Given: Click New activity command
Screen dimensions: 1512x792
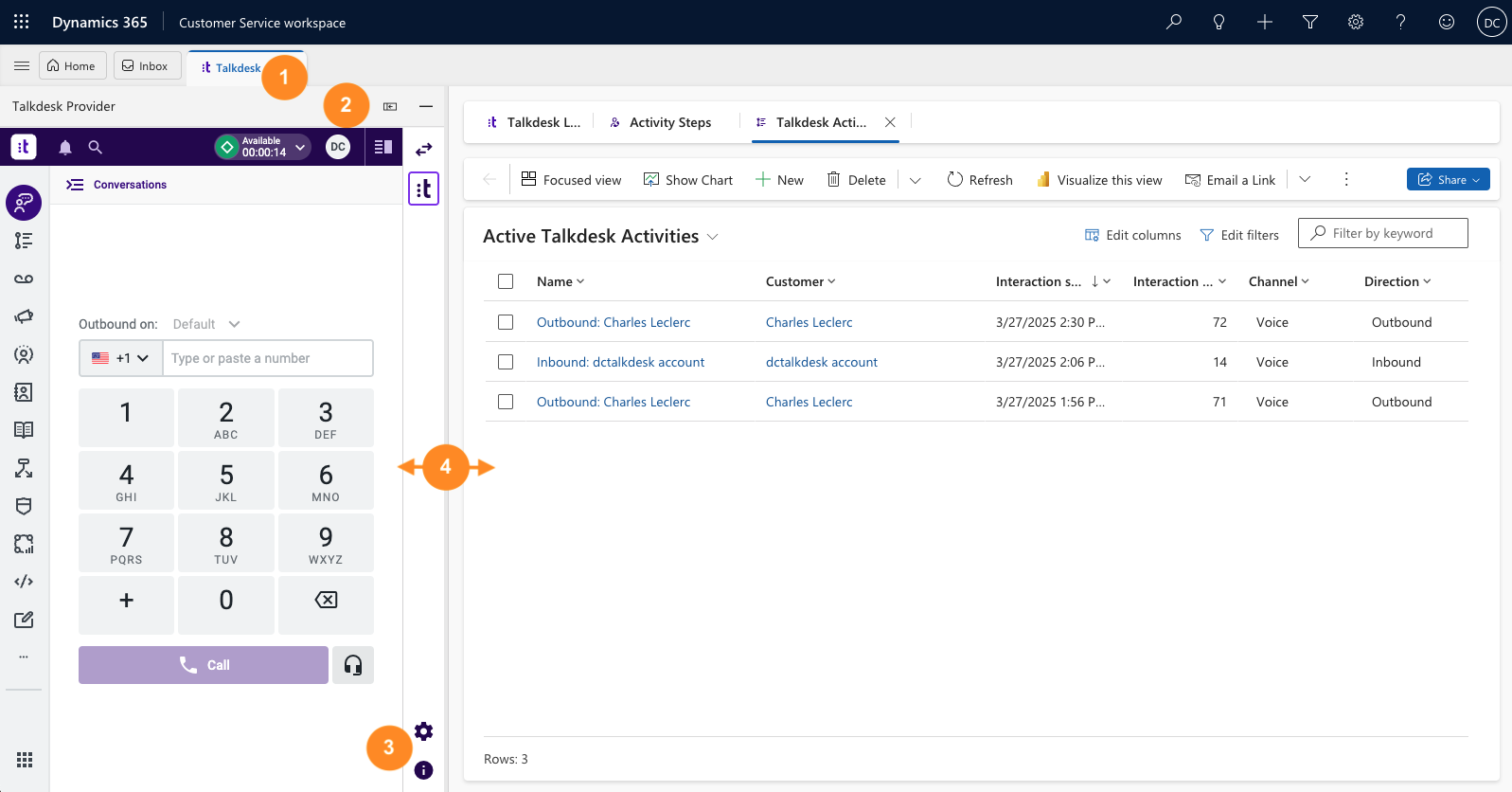Looking at the screenshot, I should pos(779,180).
